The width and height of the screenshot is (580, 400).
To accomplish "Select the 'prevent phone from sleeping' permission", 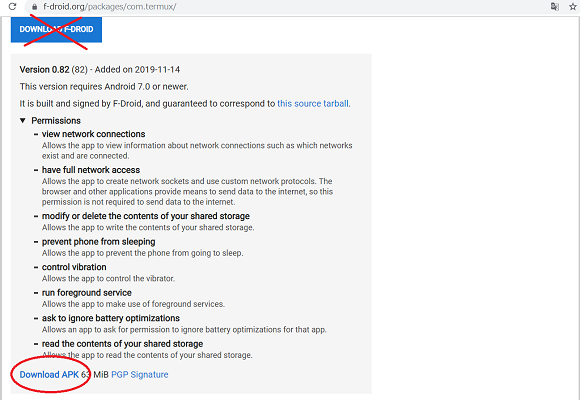I will 98,242.
